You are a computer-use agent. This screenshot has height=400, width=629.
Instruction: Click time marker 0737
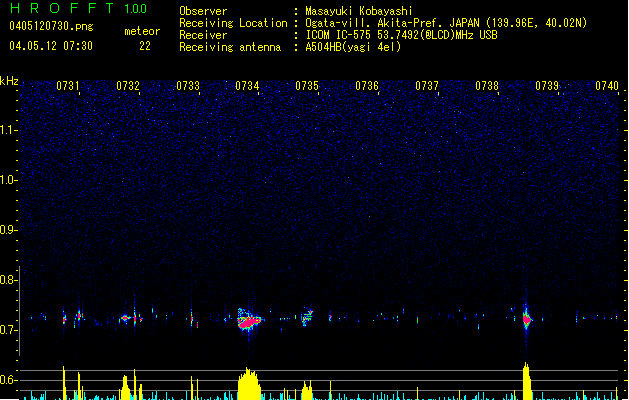coord(427,86)
